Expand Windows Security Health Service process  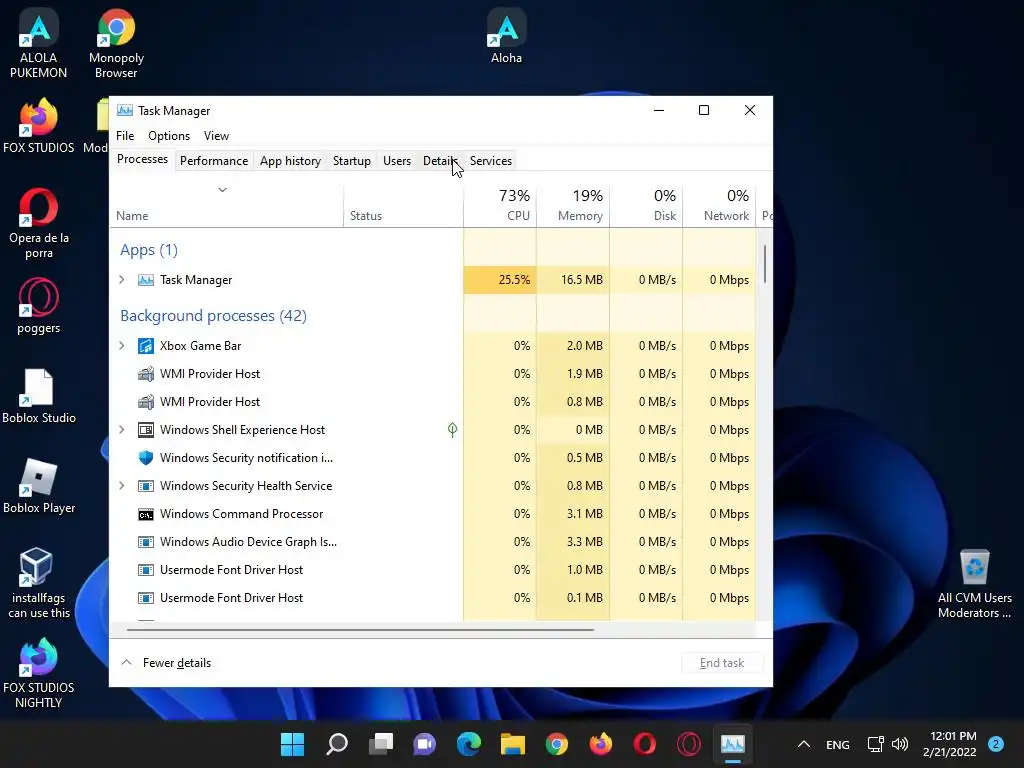click(x=121, y=486)
